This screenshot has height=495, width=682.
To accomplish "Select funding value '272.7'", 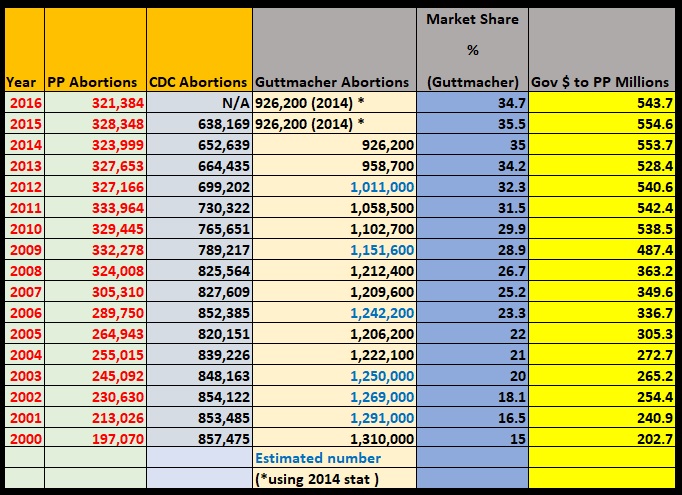I will click(655, 355).
